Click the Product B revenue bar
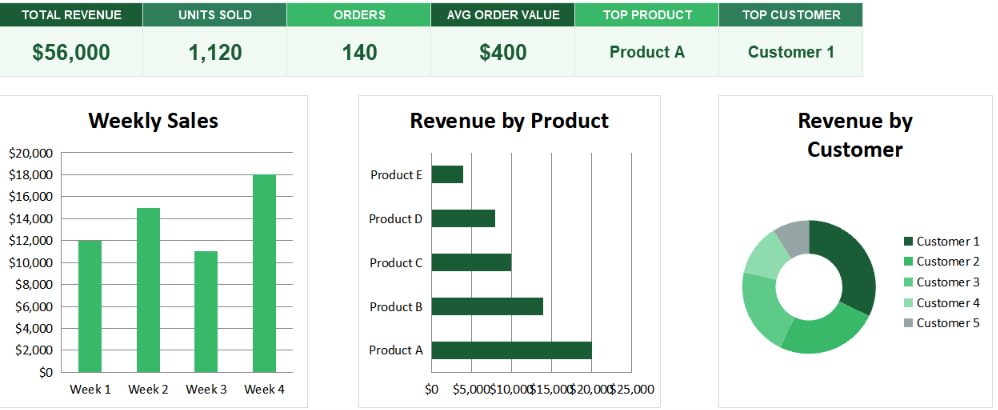 coord(488,306)
